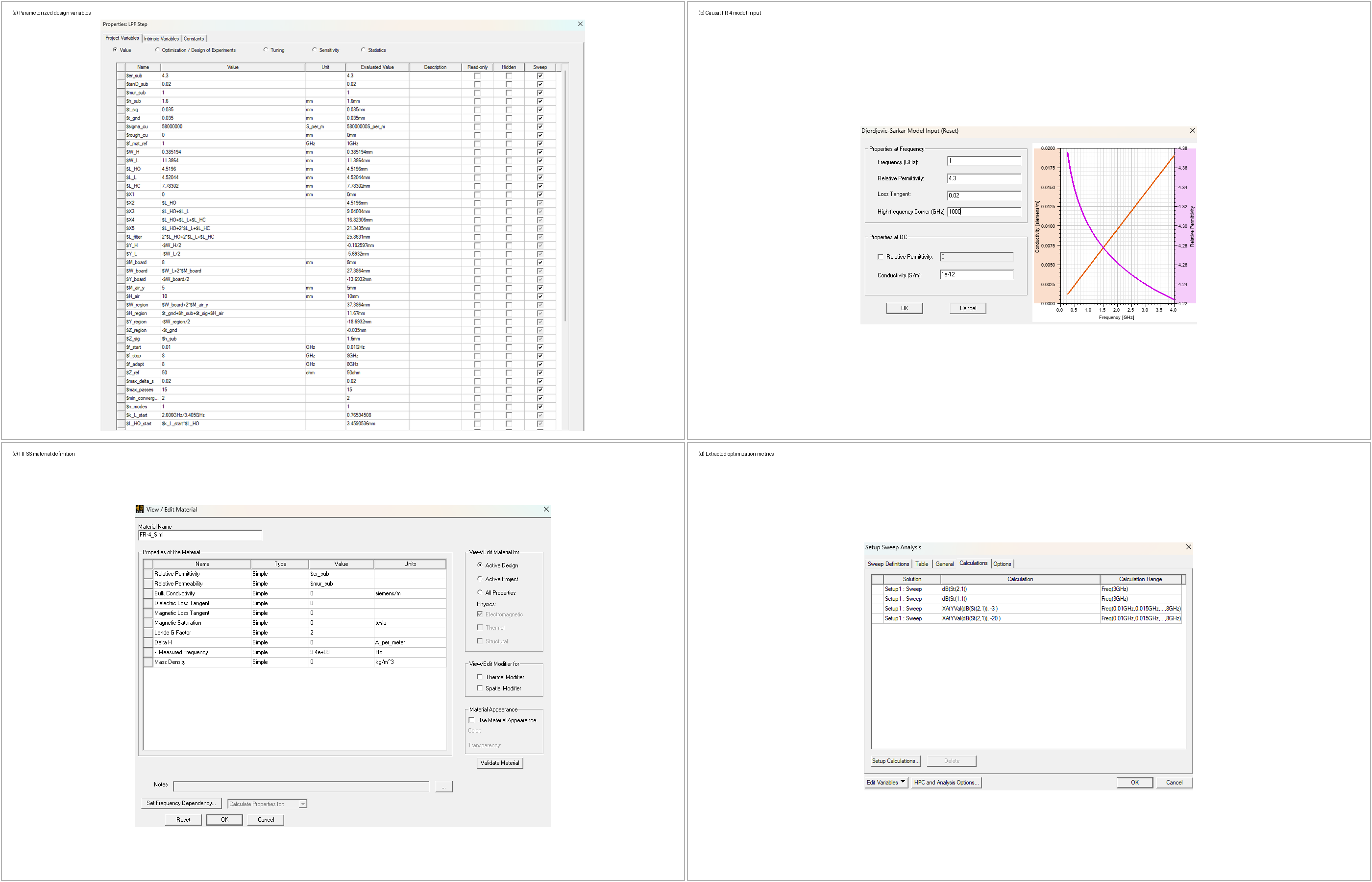Click the Validate Material button
The height and width of the screenshot is (882, 1372).
coord(499,763)
